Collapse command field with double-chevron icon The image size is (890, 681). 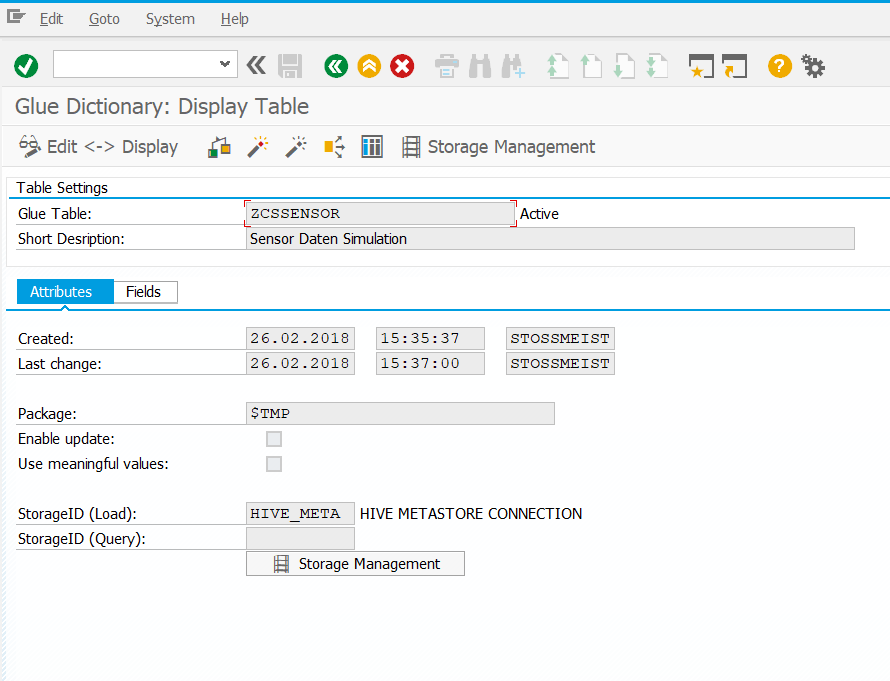click(x=256, y=65)
